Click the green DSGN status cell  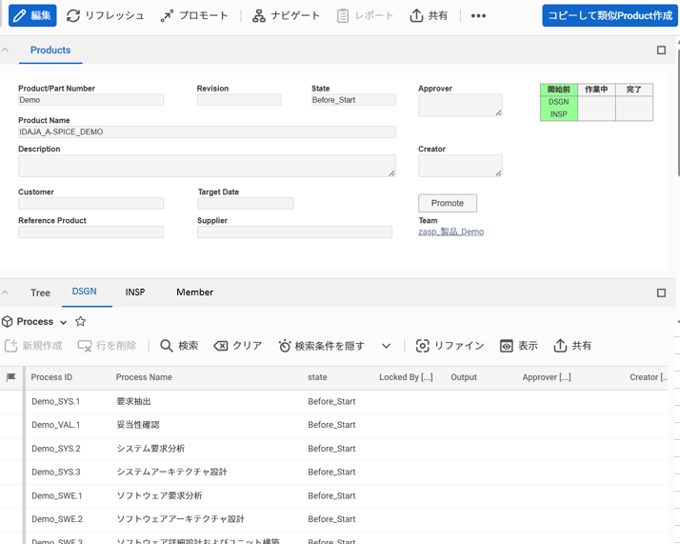pyautogui.click(x=559, y=102)
